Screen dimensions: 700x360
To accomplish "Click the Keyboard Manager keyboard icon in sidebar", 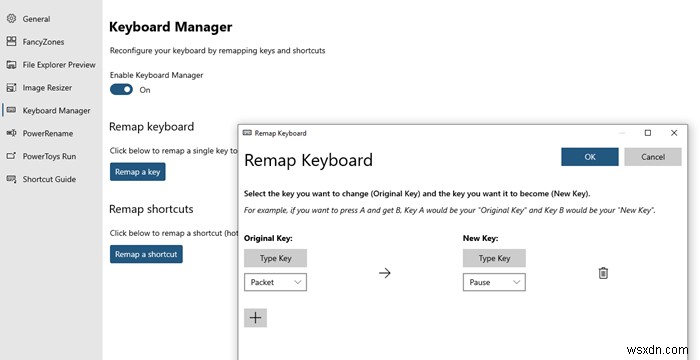I will click(x=12, y=110).
